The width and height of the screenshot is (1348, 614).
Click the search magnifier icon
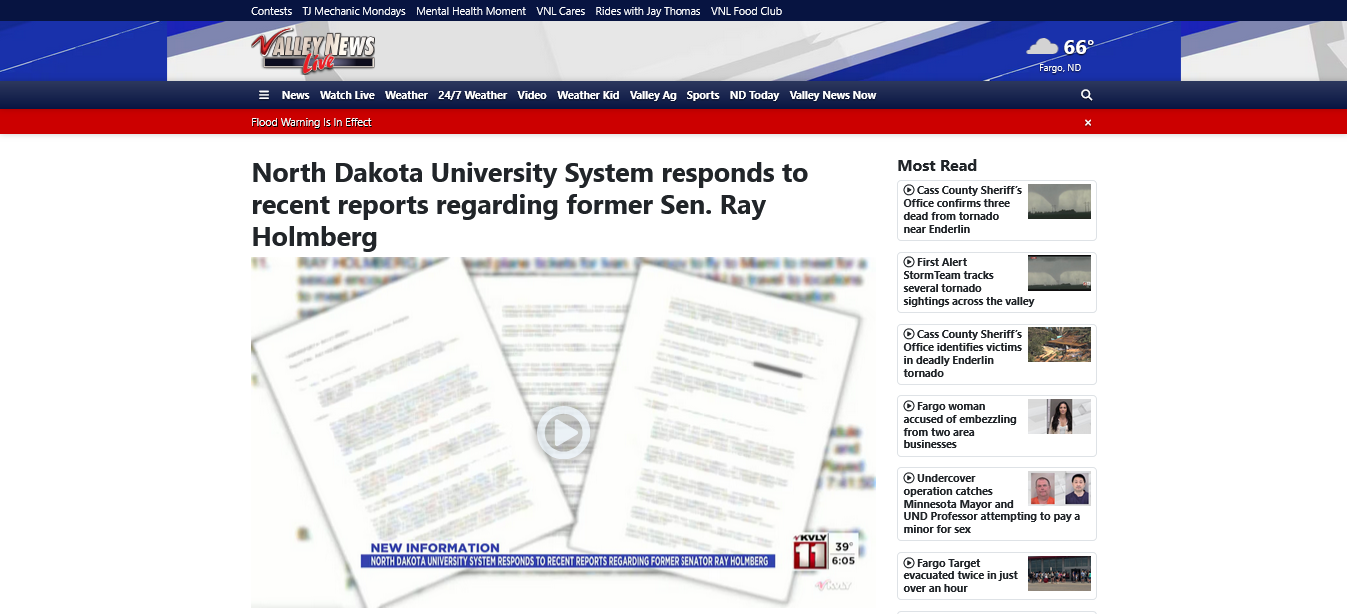1087,95
